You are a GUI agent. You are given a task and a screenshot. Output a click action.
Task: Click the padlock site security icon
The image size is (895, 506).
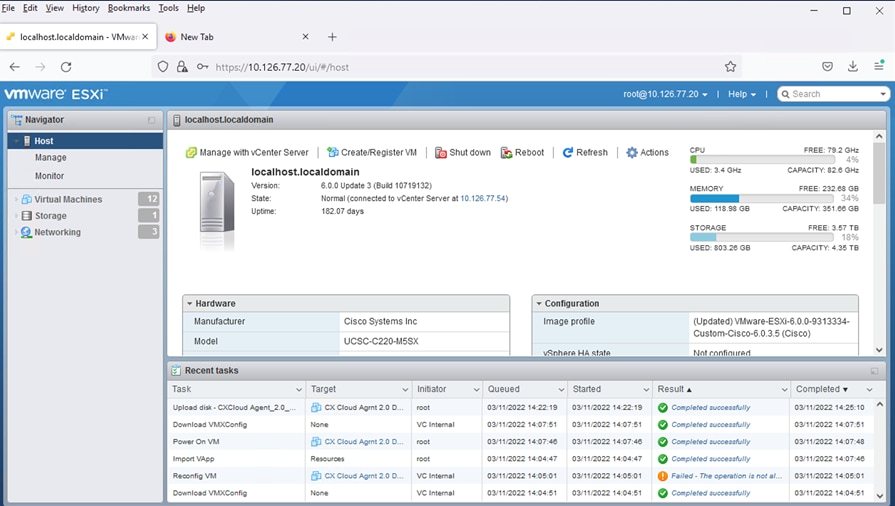coord(182,67)
